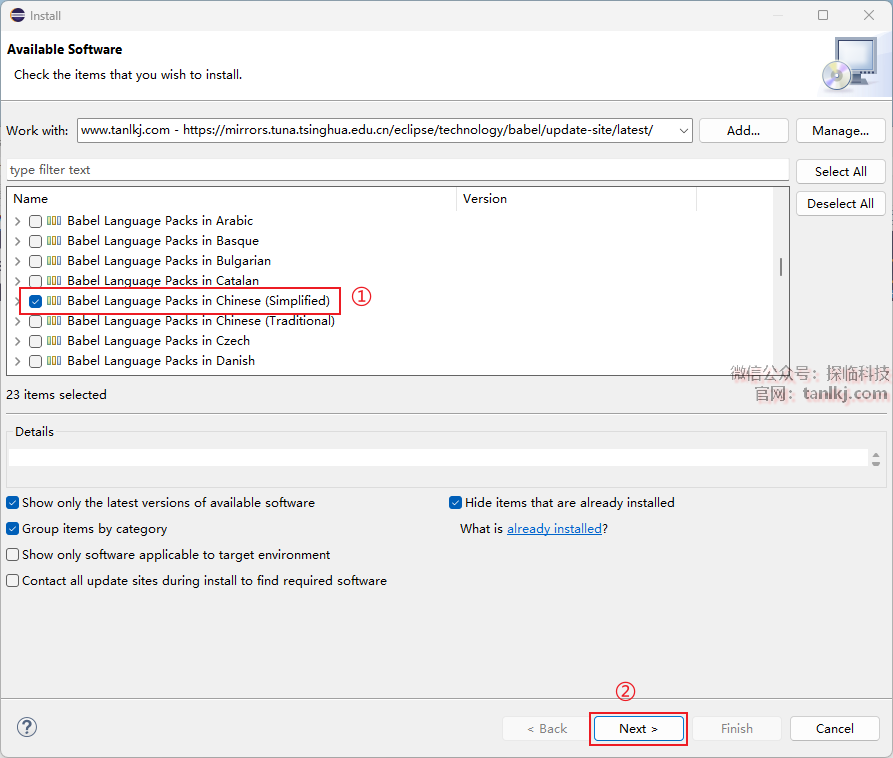Click the Danish language pack category icon
This screenshot has width=893, height=758.
[54, 361]
